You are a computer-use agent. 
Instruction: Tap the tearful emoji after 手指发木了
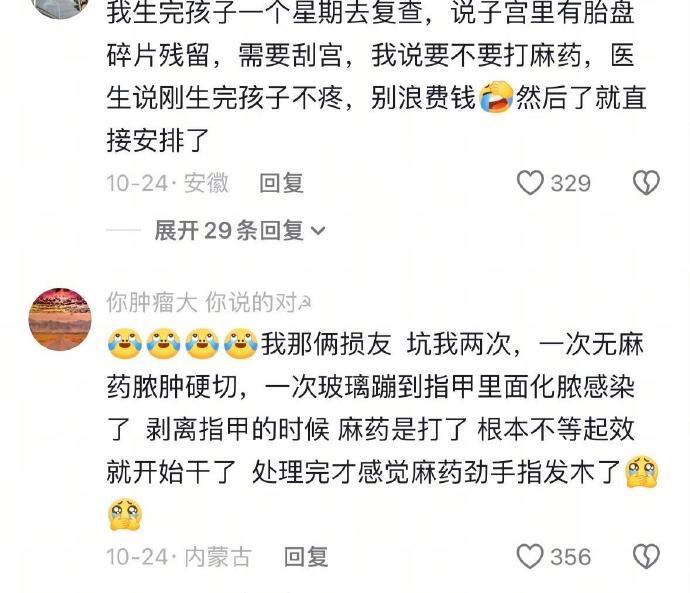pos(641,472)
